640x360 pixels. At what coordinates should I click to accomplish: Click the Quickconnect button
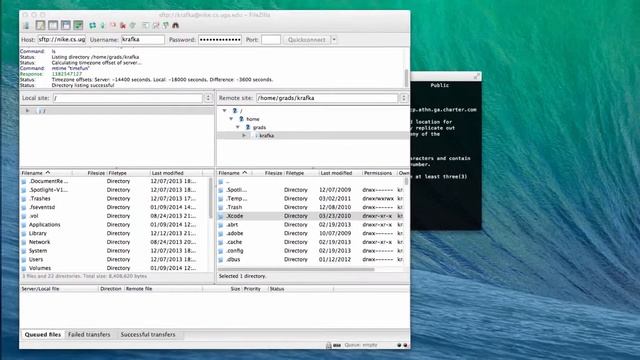(307, 40)
